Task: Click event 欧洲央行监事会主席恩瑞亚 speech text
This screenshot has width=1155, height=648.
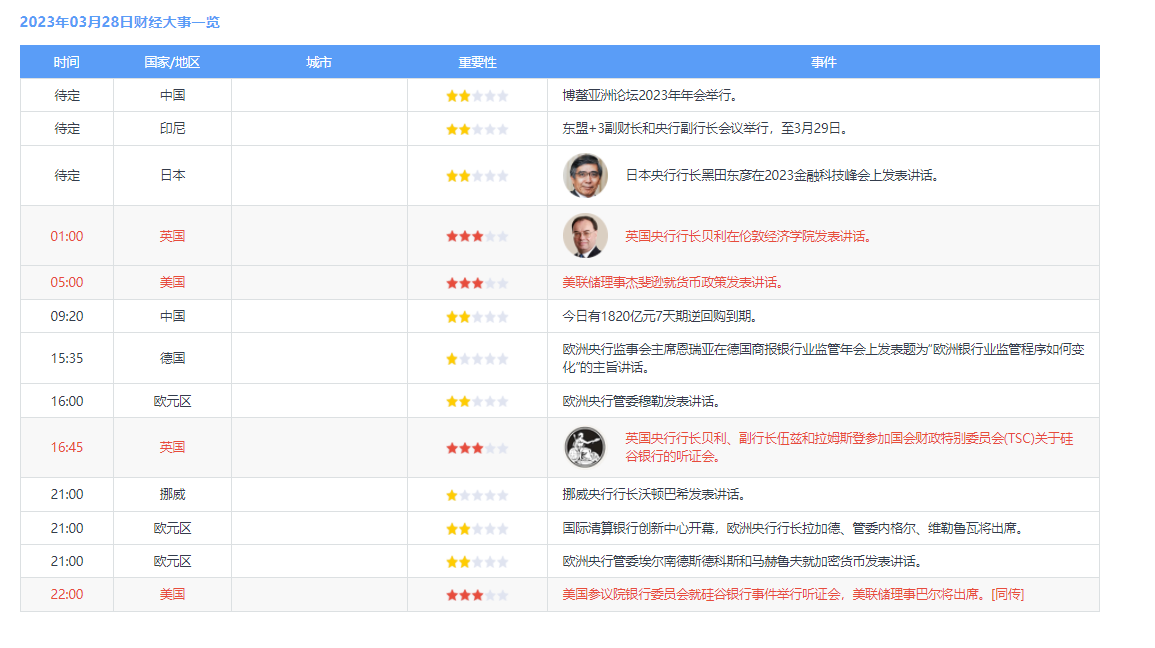Action: pos(824,358)
